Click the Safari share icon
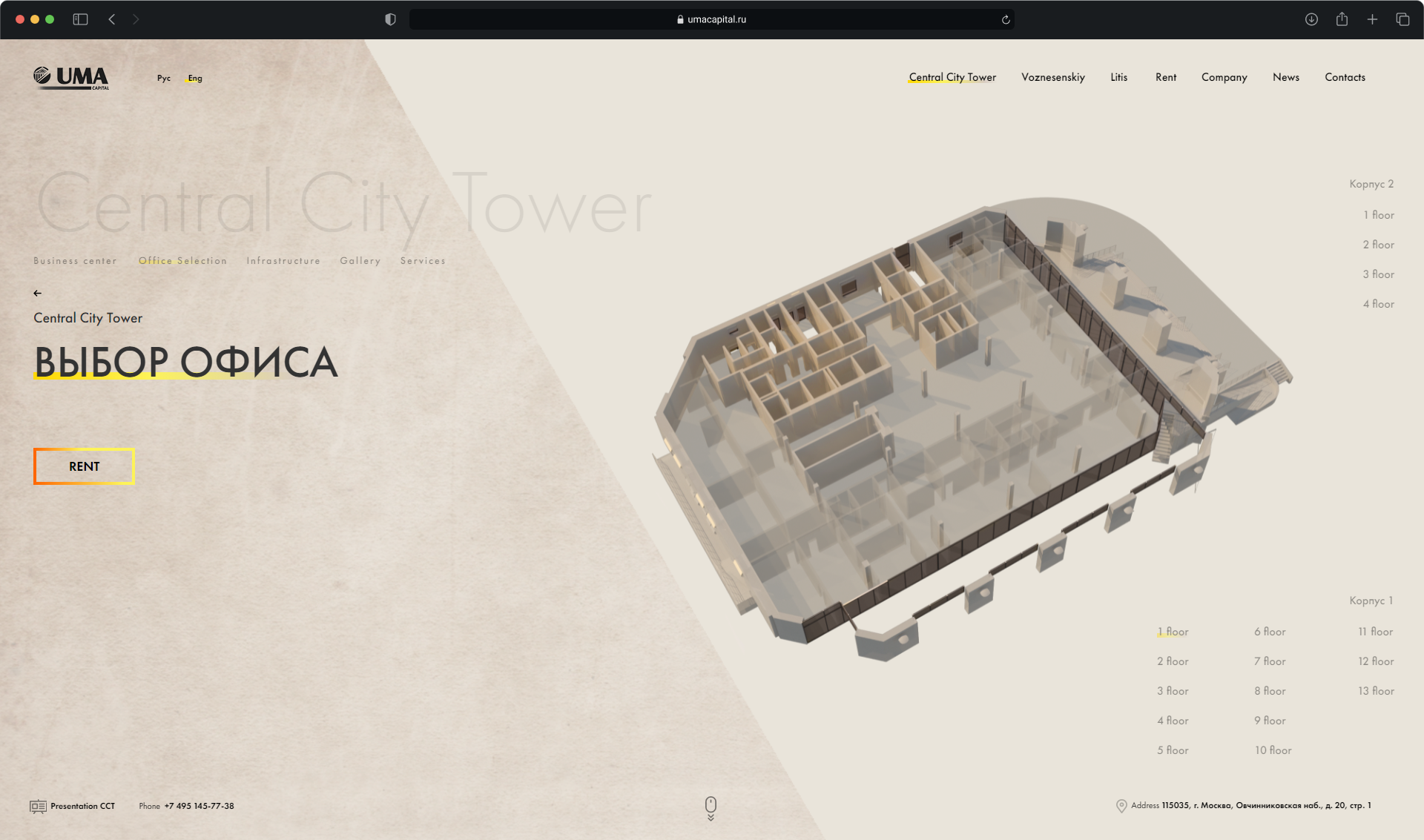 click(1342, 19)
